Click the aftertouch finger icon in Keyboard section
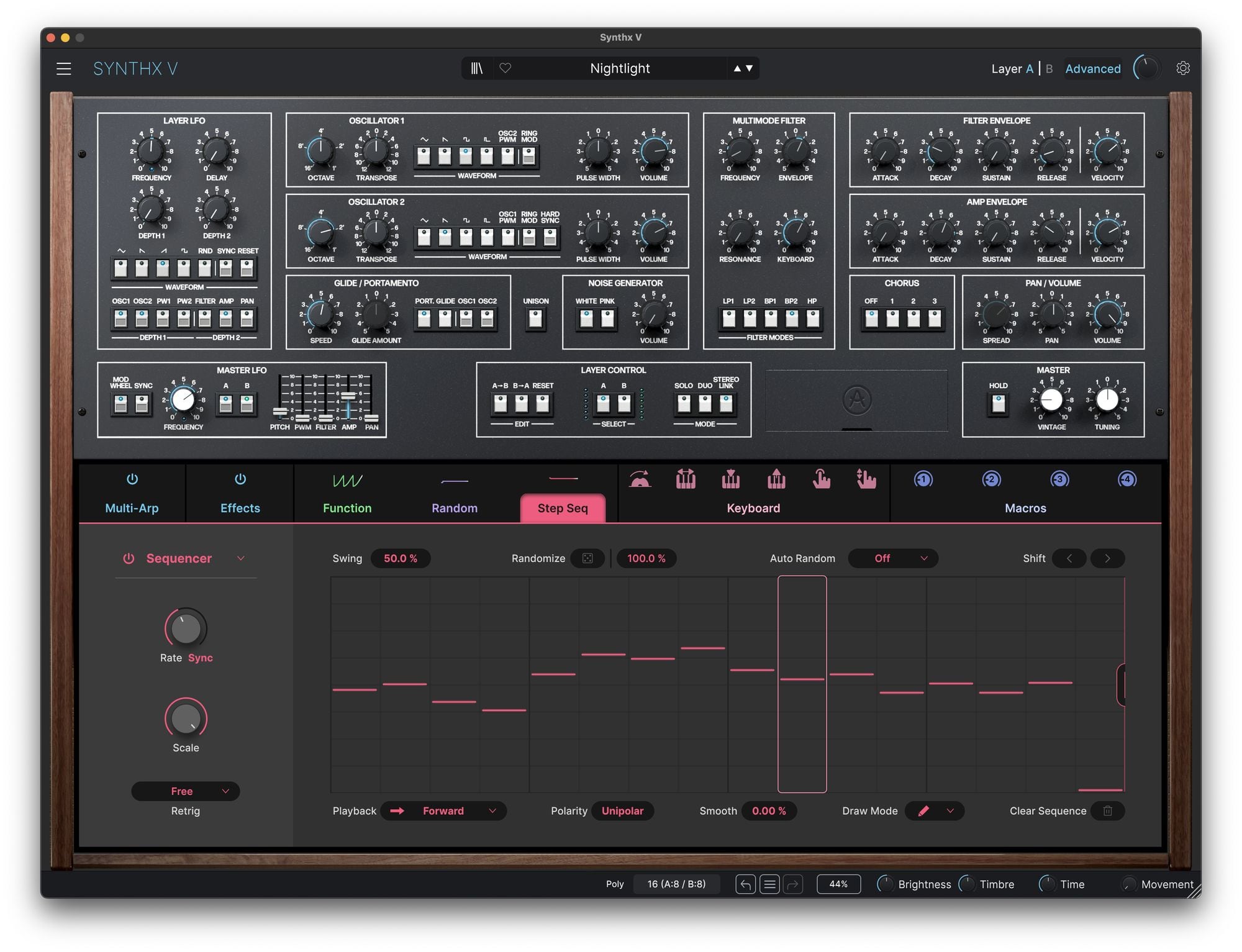1242x952 pixels. point(821,479)
